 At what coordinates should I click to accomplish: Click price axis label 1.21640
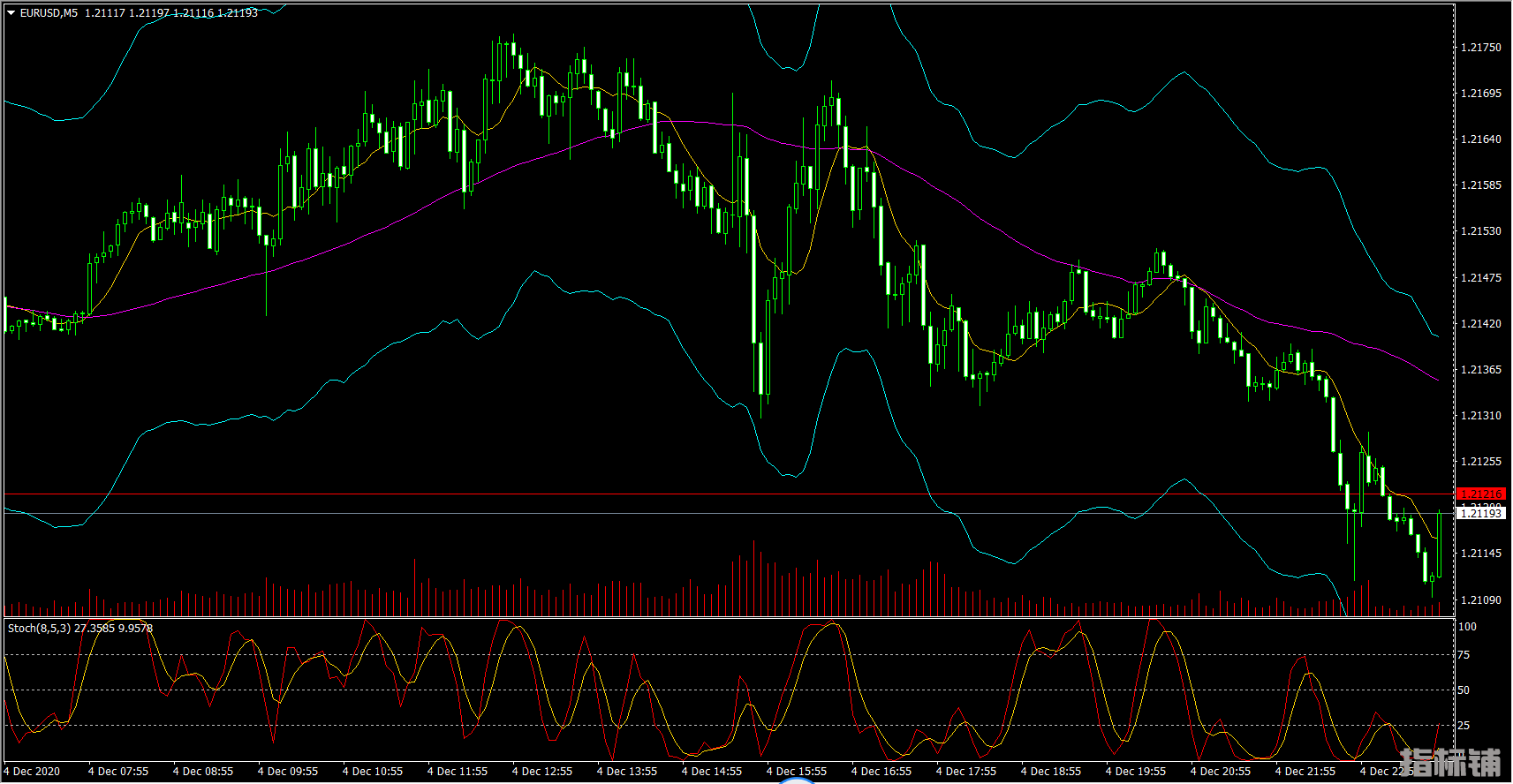coord(1480,139)
